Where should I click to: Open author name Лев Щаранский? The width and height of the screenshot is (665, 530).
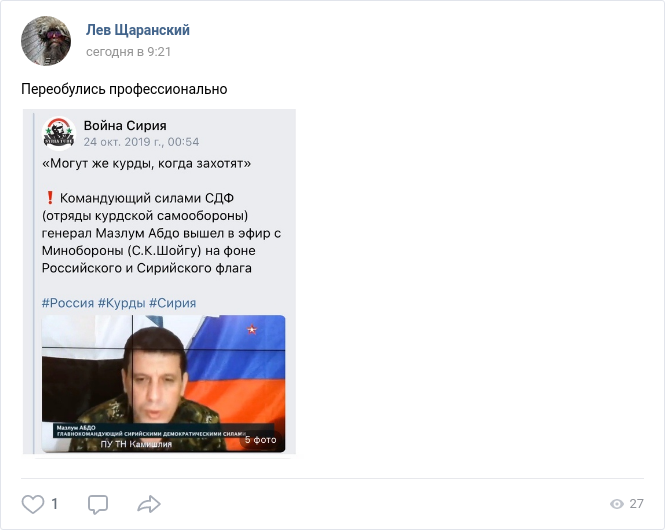pos(138,30)
